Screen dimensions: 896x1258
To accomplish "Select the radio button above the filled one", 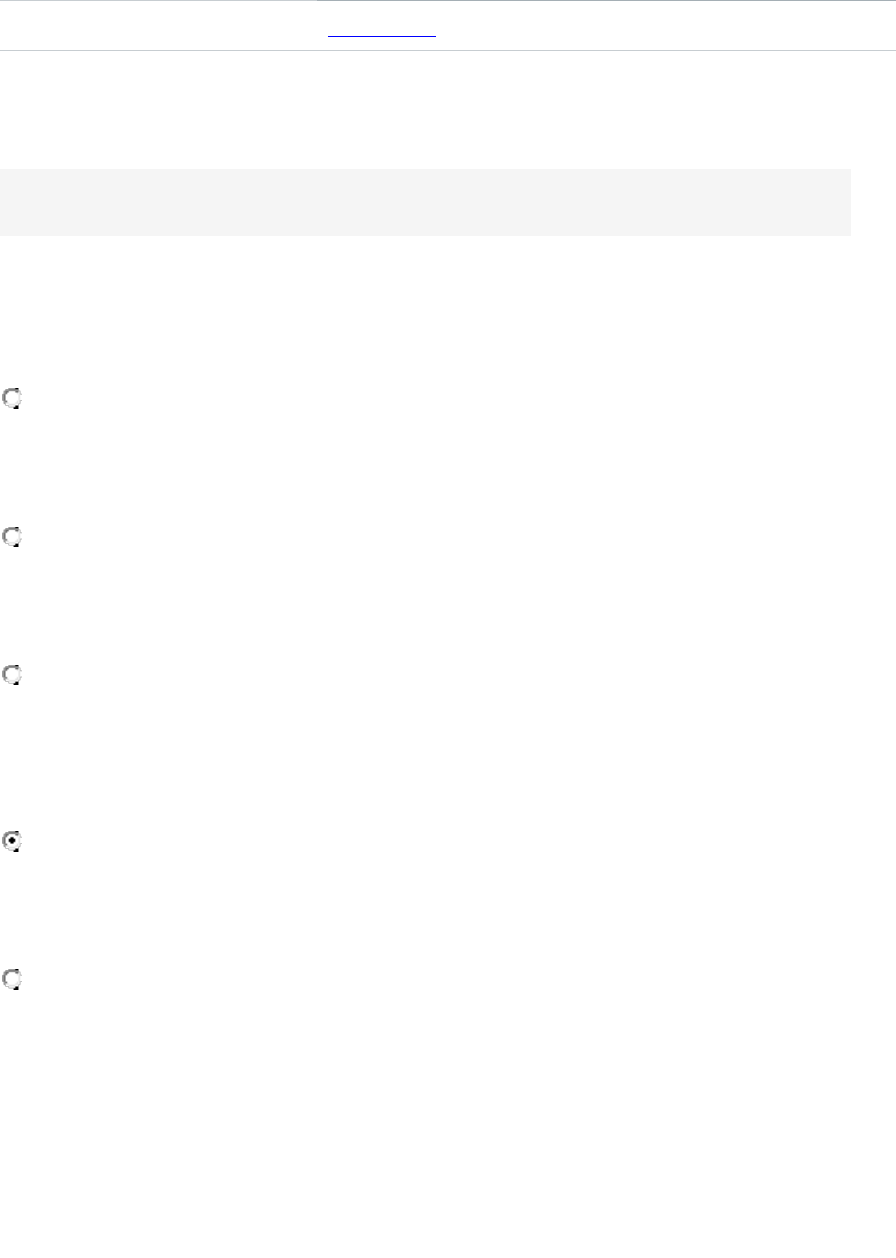I will pos(13,676).
